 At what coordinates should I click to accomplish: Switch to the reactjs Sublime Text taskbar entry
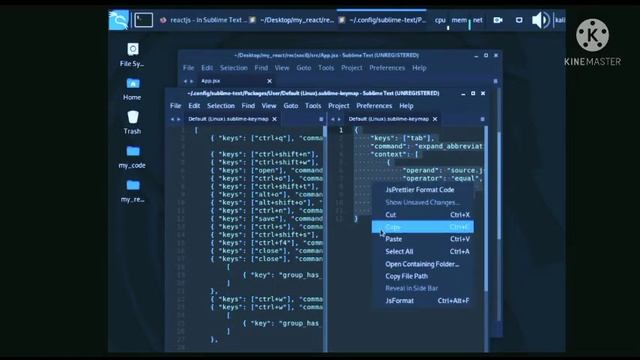[x=203, y=20]
